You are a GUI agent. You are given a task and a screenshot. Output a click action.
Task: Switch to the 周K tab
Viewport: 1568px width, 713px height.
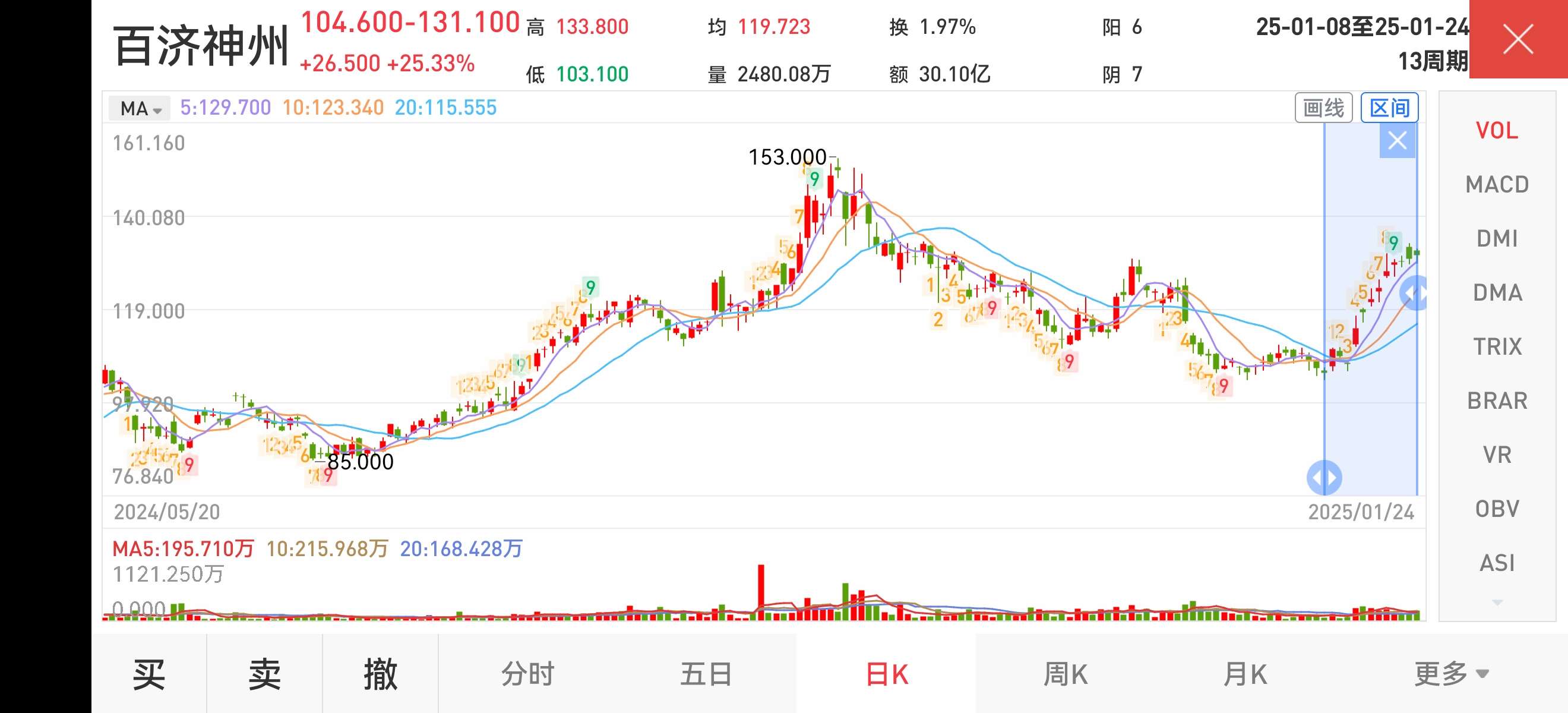pos(1065,674)
